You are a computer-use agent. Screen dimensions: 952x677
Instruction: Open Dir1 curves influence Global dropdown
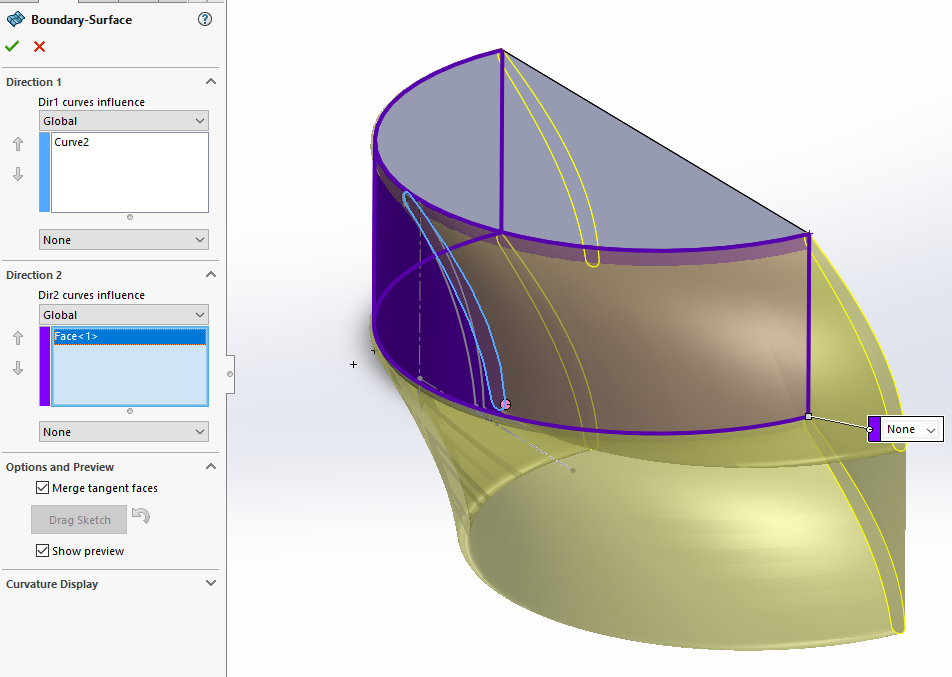pyautogui.click(x=124, y=121)
